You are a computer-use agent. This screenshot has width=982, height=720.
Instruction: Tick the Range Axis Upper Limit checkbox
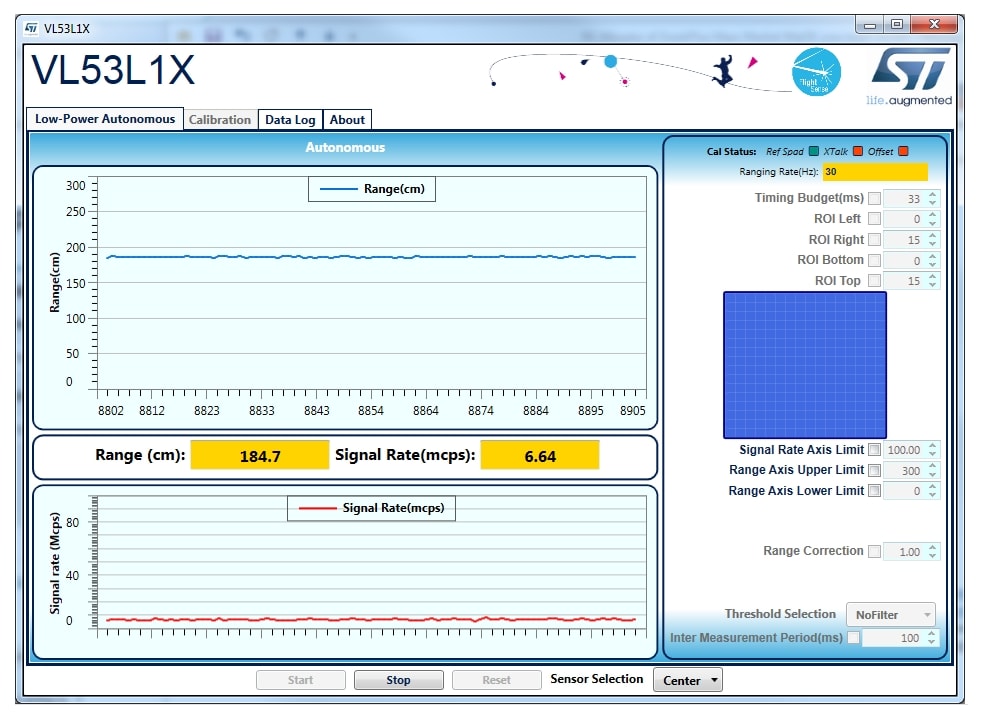pyautogui.click(x=875, y=470)
